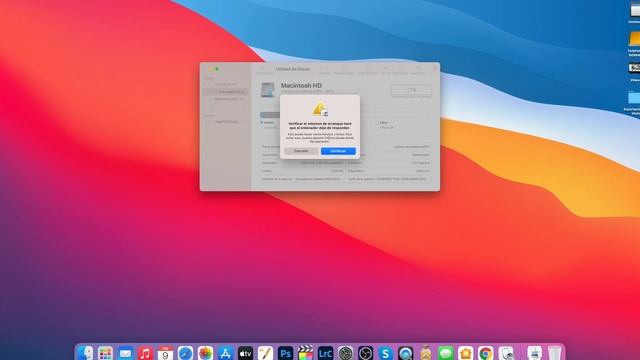Launch Photoshop from the Dock
This screenshot has width=640, height=360.
pyautogui.click(x=285, y=353)
